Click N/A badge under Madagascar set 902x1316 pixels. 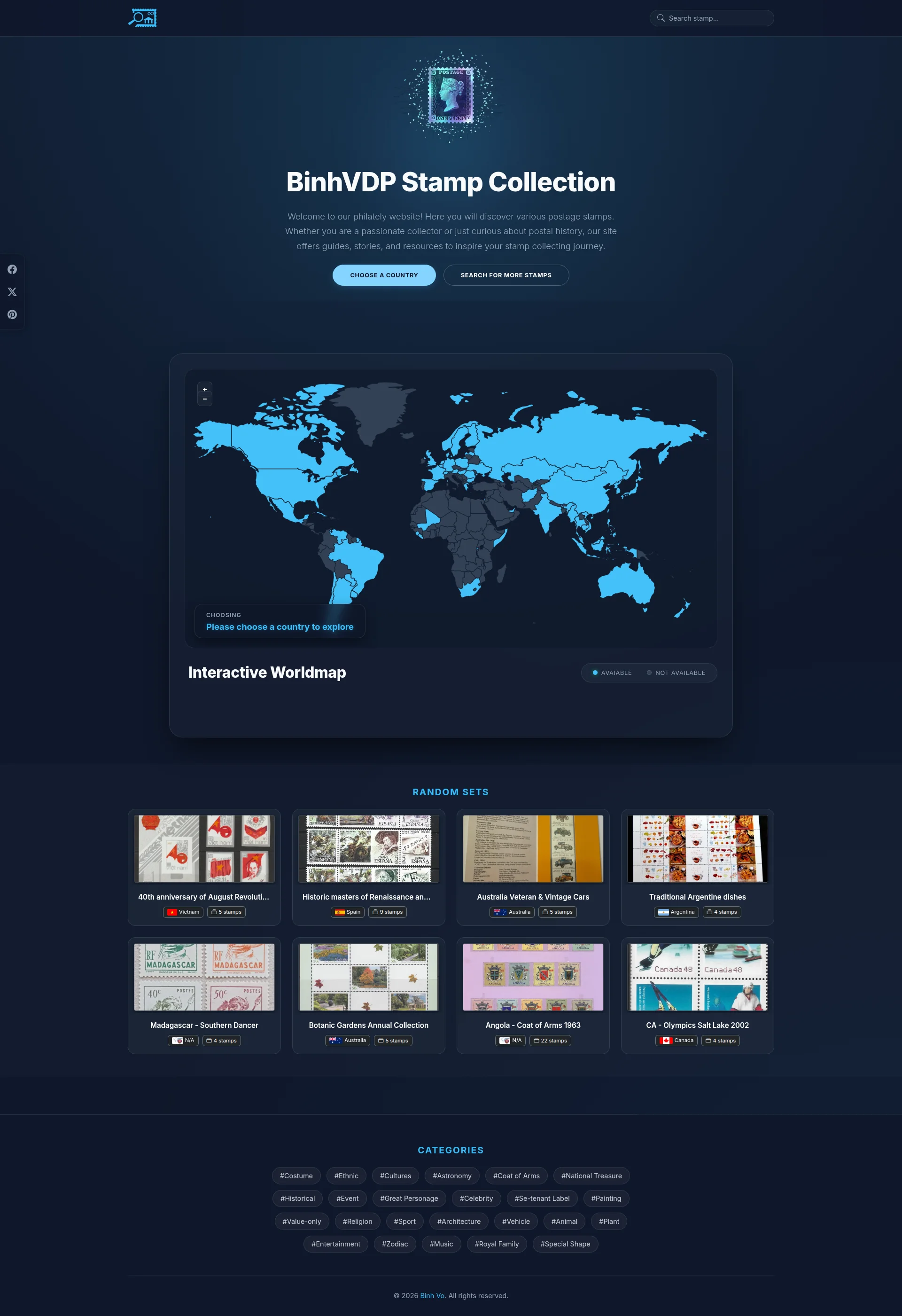pyautogui.click(x=183, y=1040)
